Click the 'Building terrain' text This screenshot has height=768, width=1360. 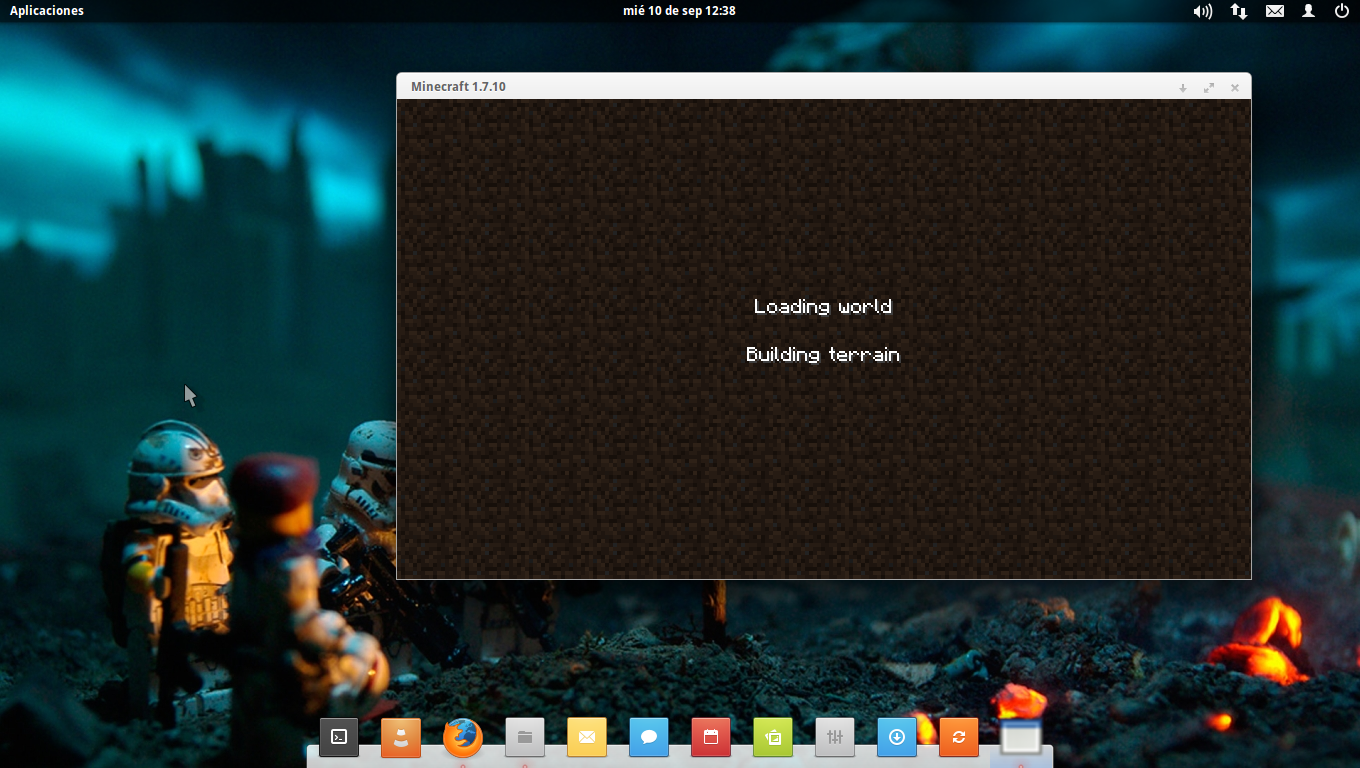click(x=823, y=354)
